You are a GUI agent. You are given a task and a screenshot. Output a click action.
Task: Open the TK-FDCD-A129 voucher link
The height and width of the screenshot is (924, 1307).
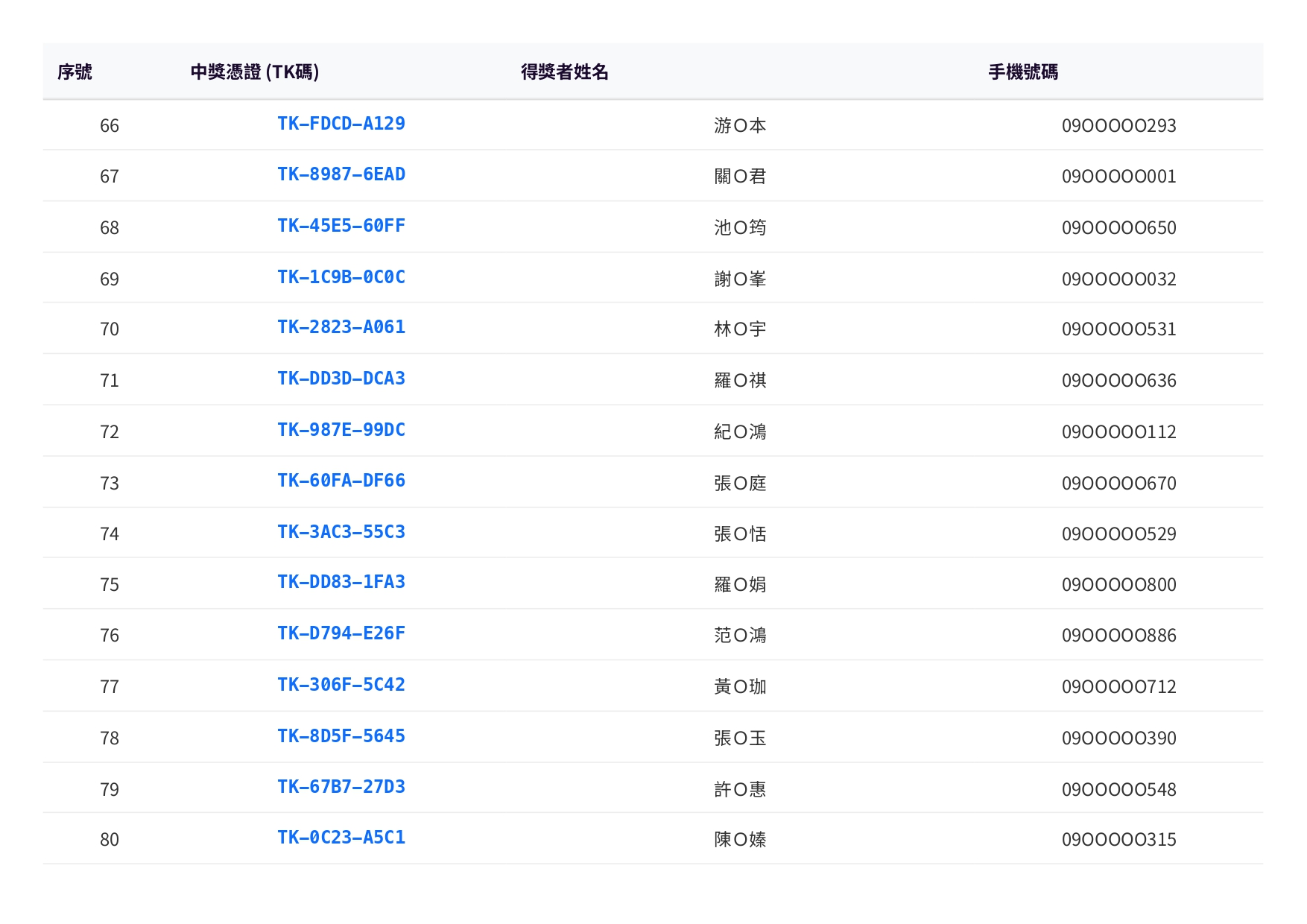tap(341, 124)
